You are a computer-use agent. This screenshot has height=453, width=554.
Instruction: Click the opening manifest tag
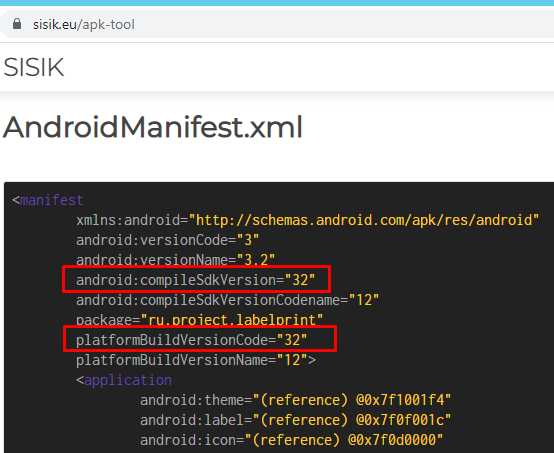click(48, 200)
